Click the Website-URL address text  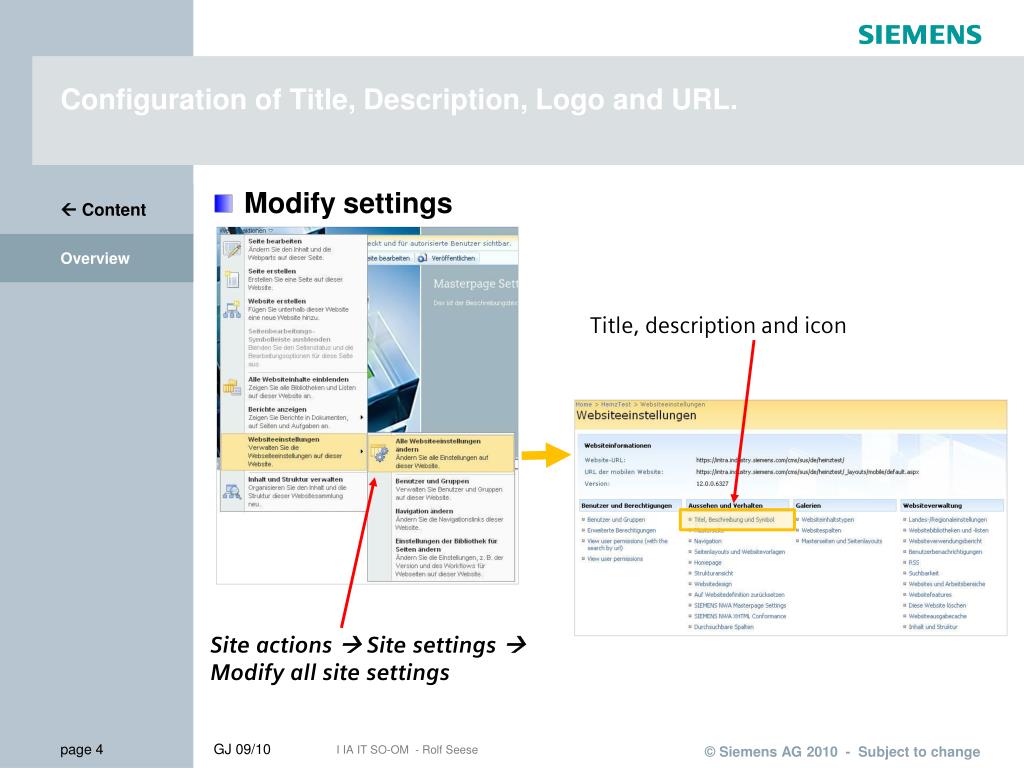(770, 460)
